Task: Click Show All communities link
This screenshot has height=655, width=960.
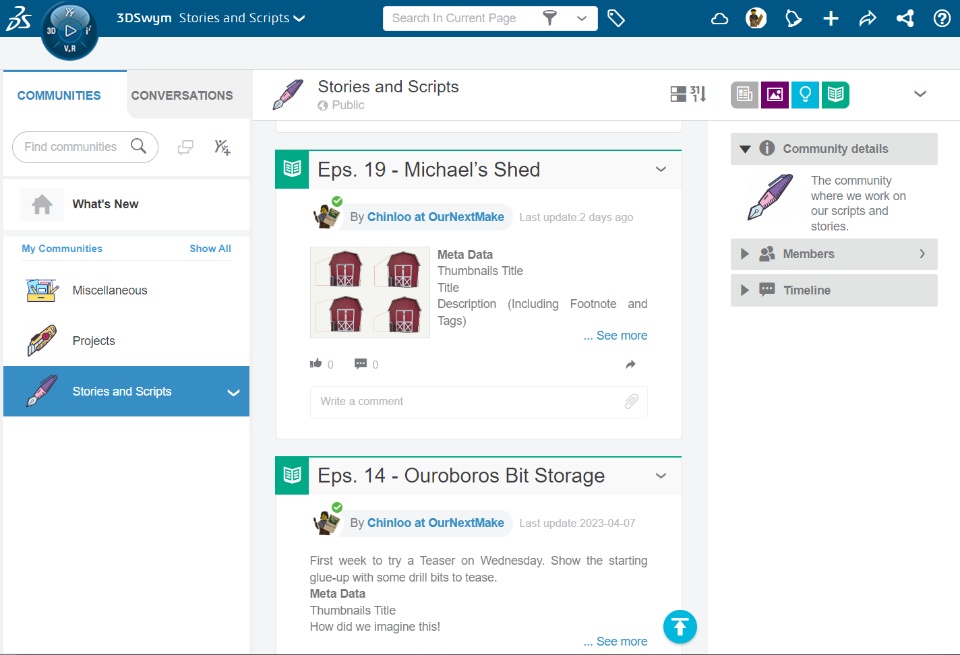Action: tap(210, 249)
